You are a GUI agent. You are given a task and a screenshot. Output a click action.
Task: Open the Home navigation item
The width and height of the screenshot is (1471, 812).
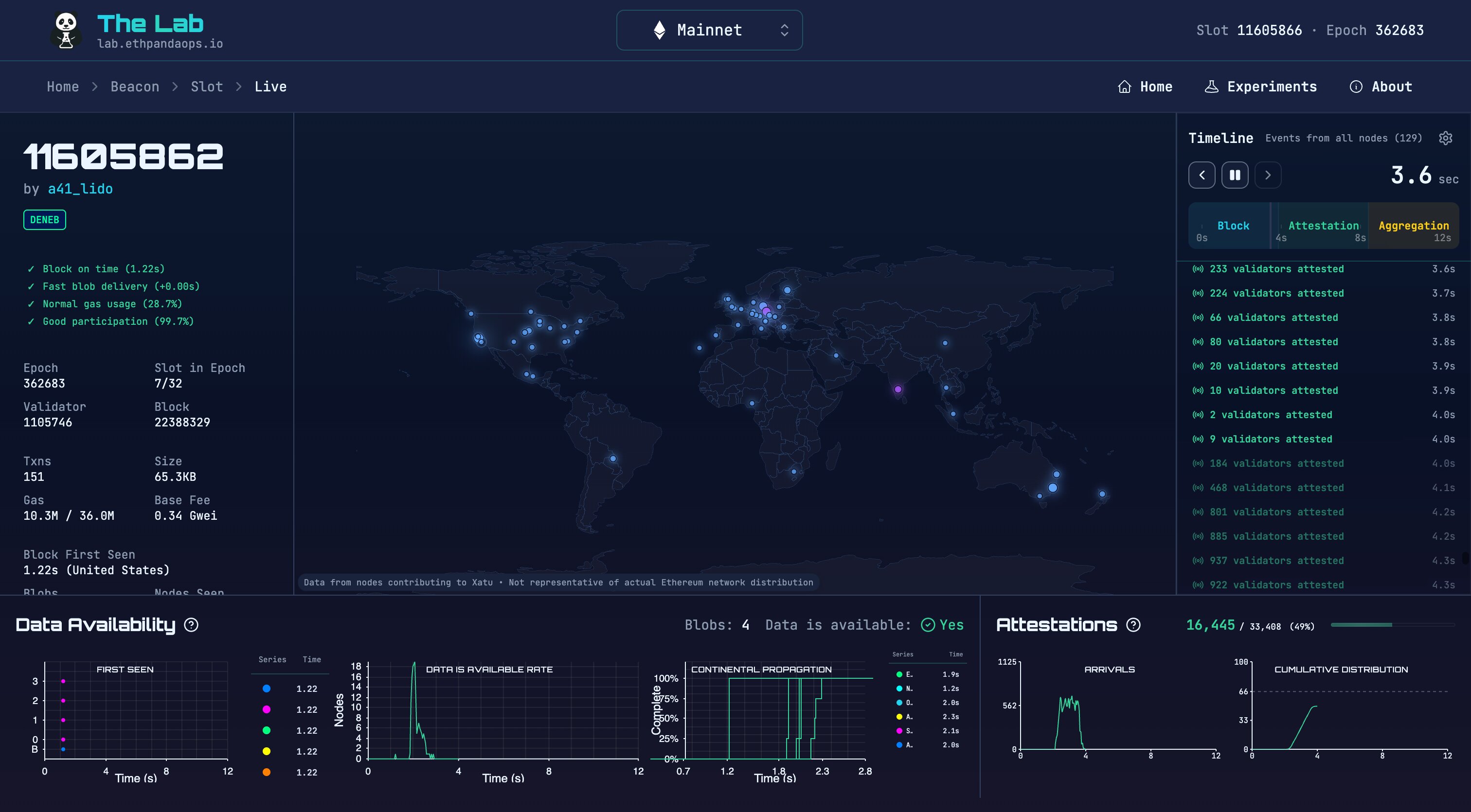point(1145,87)
